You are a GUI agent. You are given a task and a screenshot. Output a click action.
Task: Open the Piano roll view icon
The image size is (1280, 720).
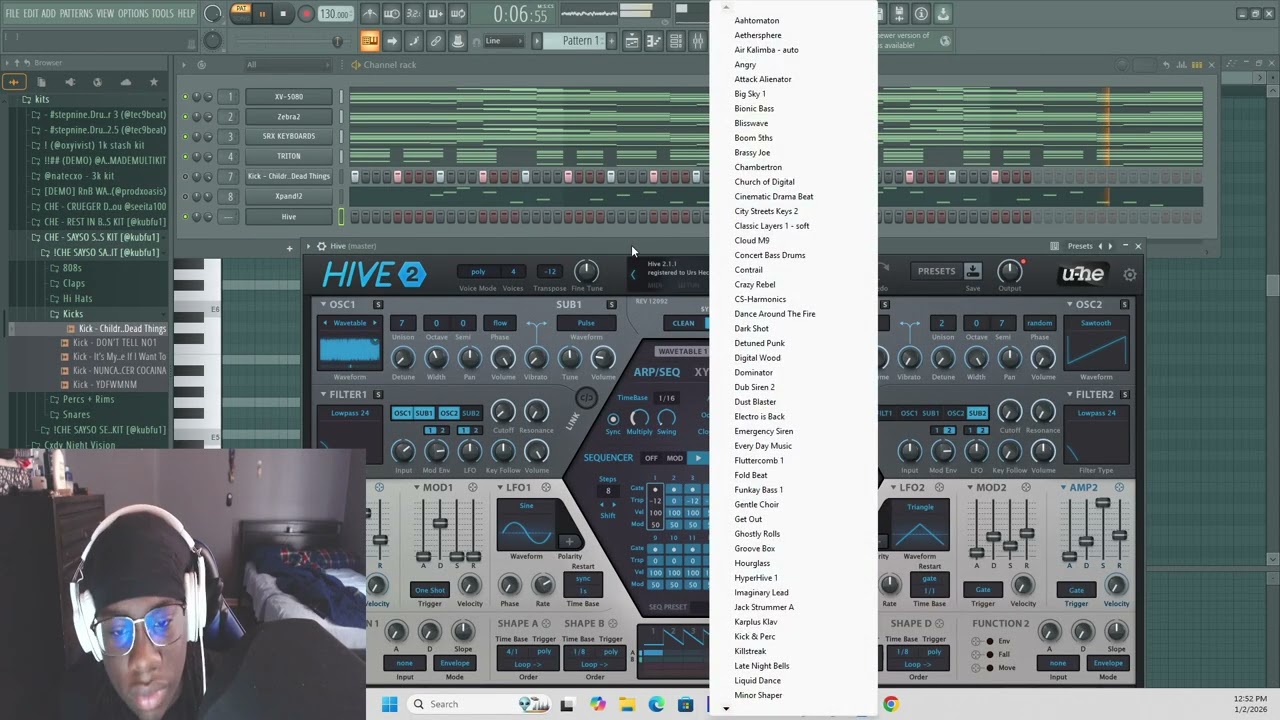[x=654, y=41]
